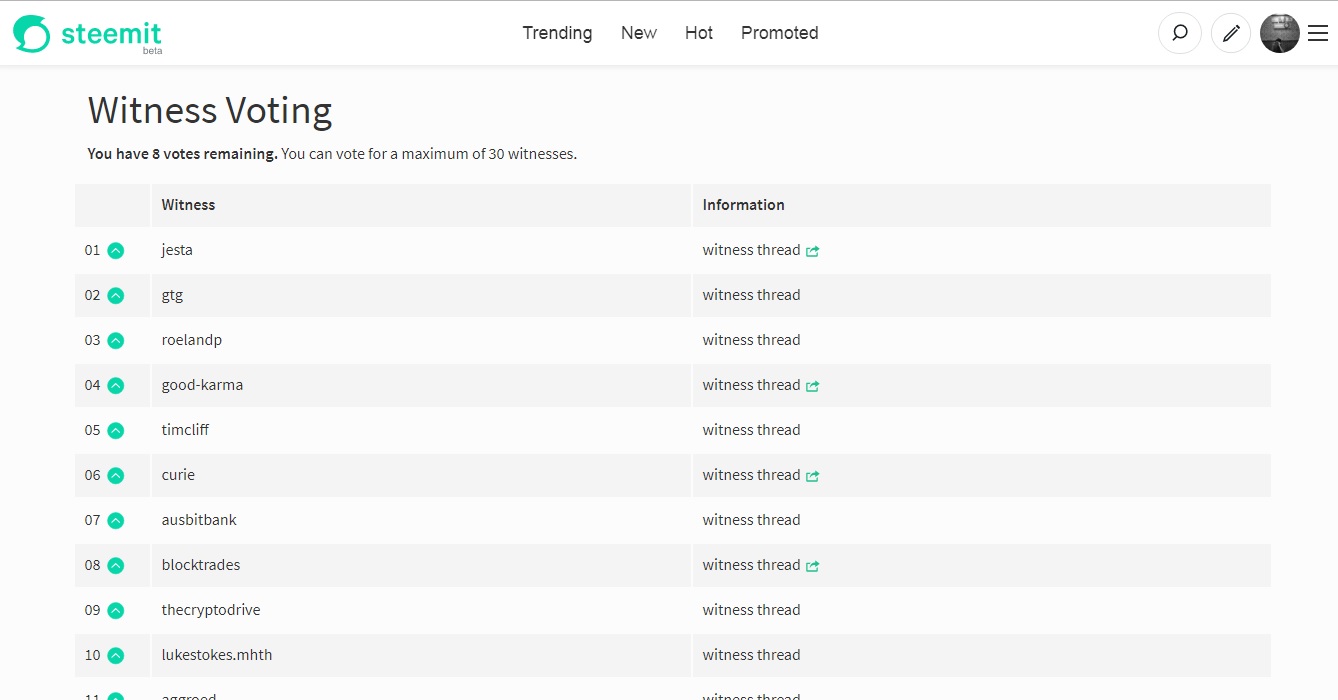Image resolution: width=1338 pixels, height=700 pixels.
Task: Toggle upvote for witness gtg
Action: (116, 296)
